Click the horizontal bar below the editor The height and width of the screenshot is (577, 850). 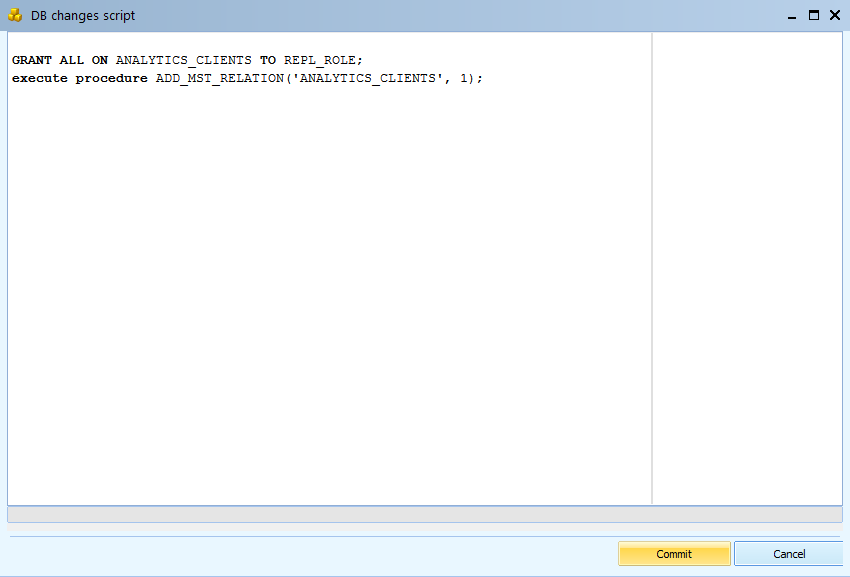click(x=425, y=514)
